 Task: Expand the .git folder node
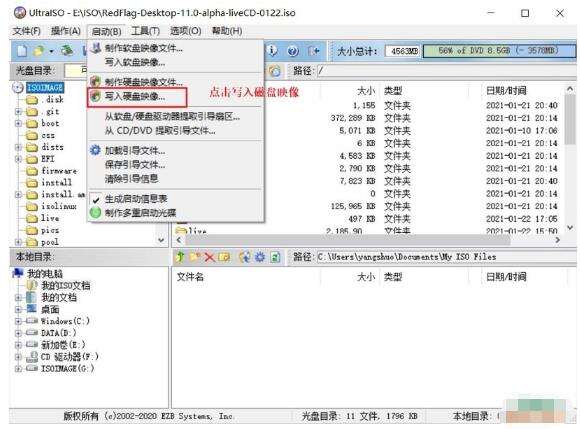(x=18, y=111)
